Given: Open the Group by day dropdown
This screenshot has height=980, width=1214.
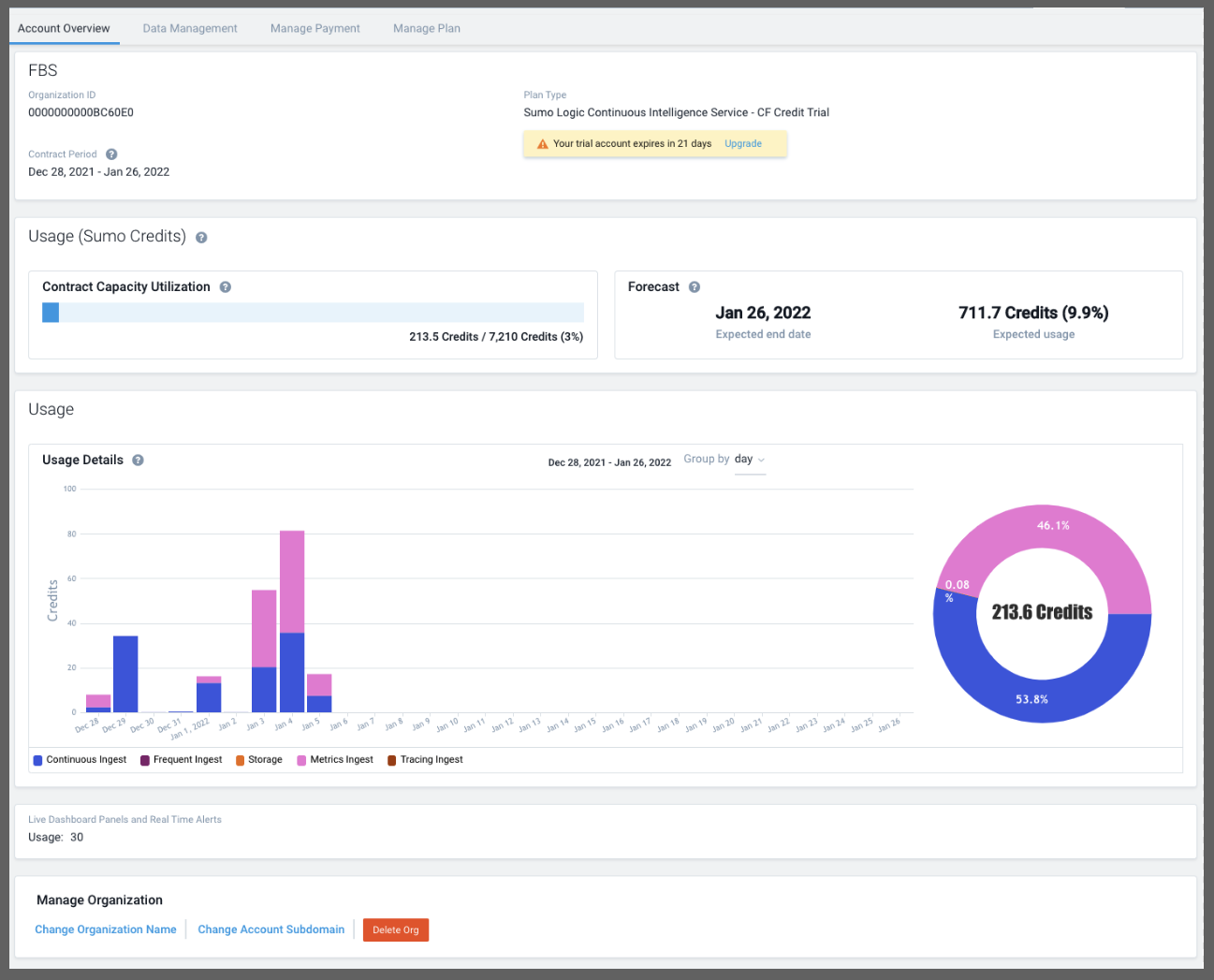Looking at the screenshot, I should tap(750, 460).
